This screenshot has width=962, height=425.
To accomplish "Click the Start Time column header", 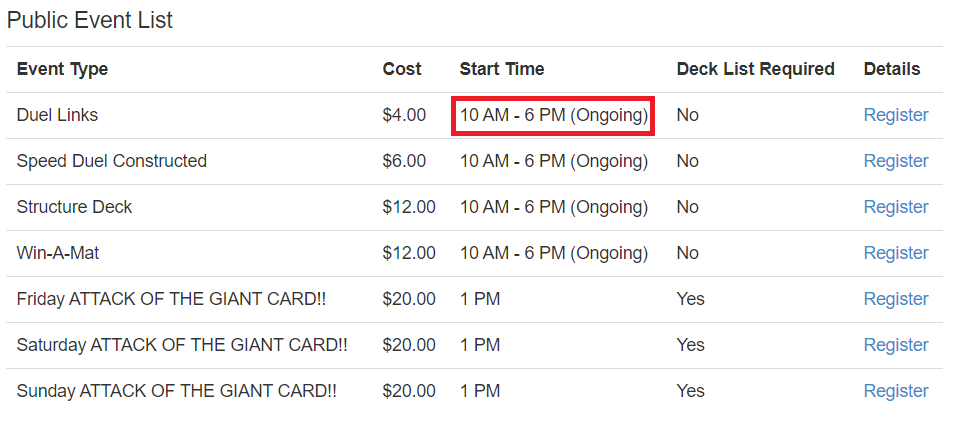I will tap(502, 69).
